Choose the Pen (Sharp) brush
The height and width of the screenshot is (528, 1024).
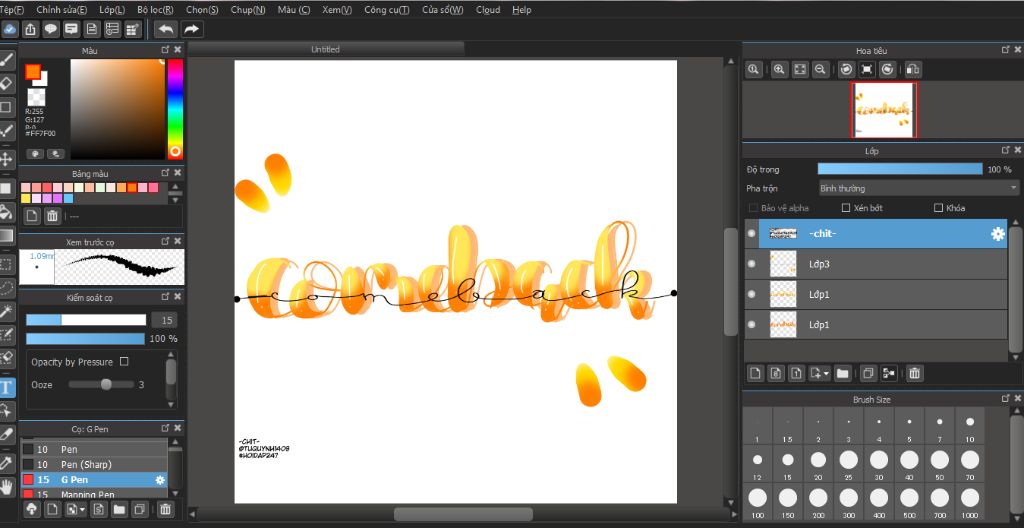click(94, 465)
